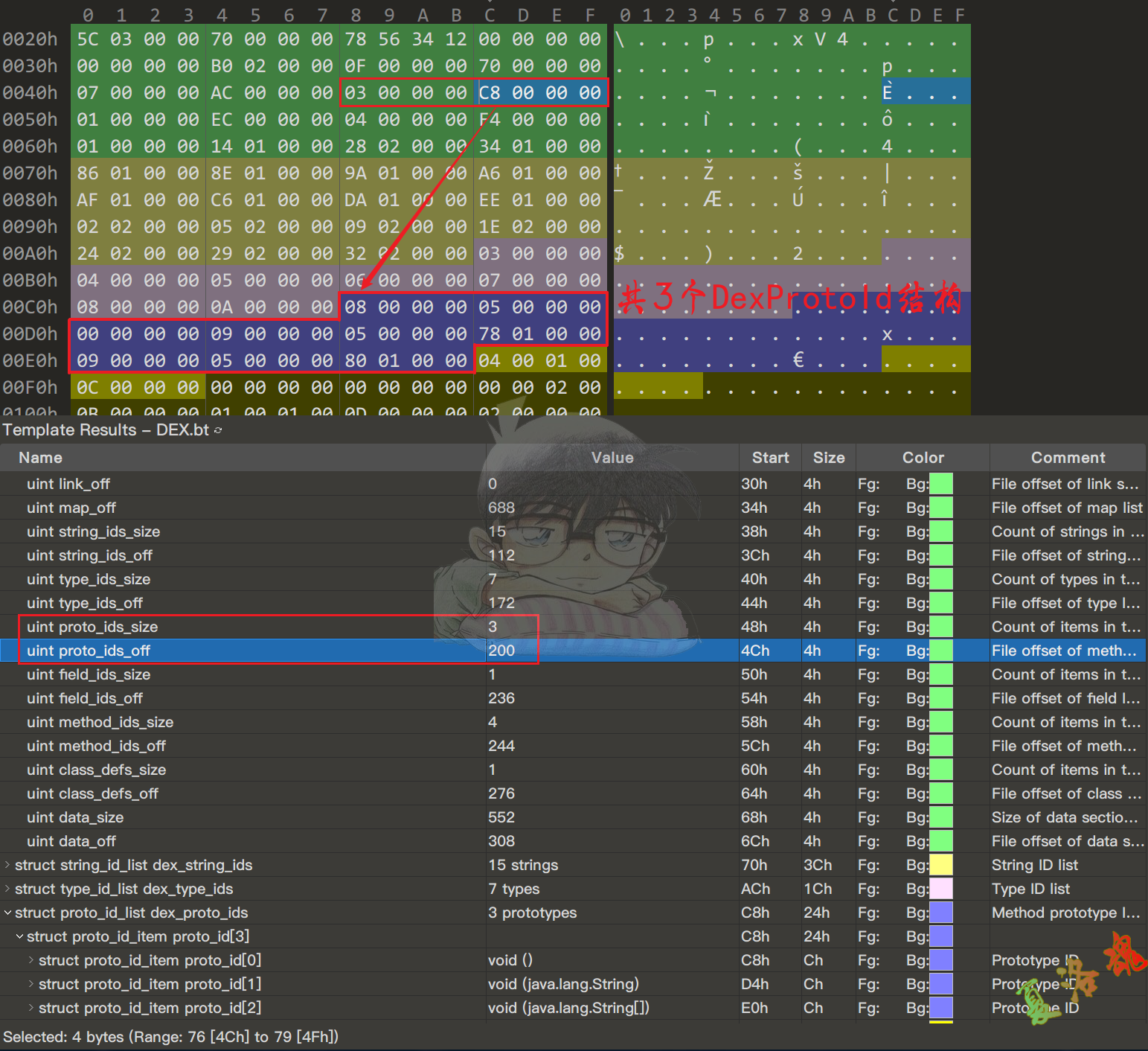This screenshot has height=1051, width=1148.
Task: Click background color swatch of dex_proto_ids row
Action: point(941,913)
